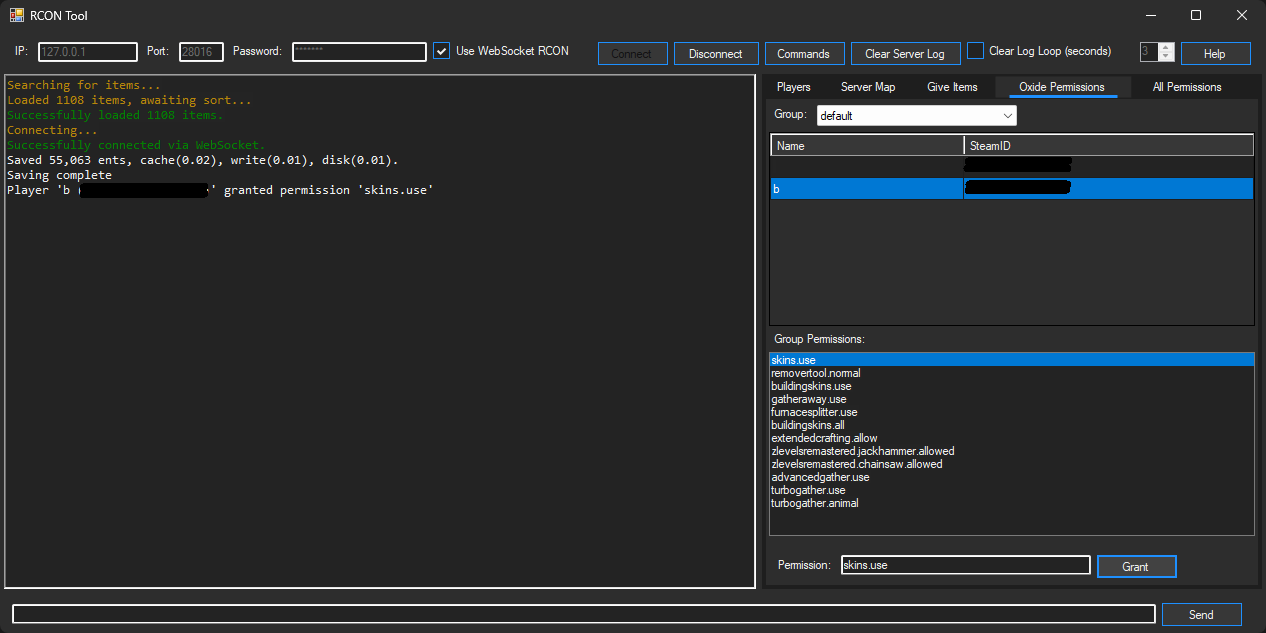Click the Disconnect button
1266x633 pixels.
(x=716, y=53)
